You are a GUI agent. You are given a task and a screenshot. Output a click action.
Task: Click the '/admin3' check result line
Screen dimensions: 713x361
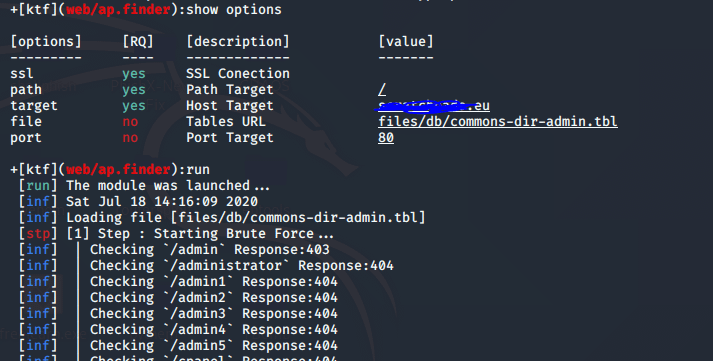pos(214,314)
